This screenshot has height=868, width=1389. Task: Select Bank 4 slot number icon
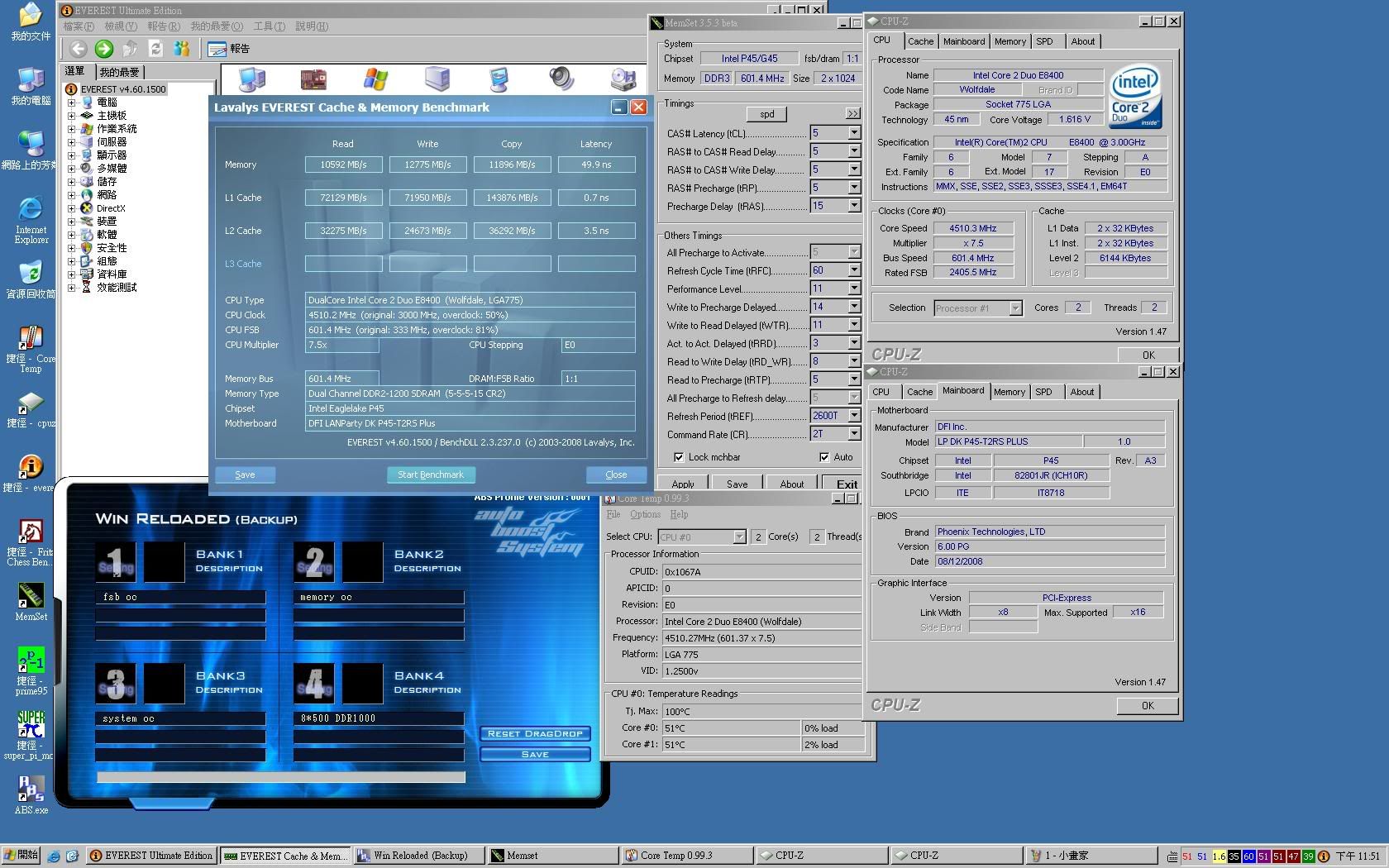(314, 683)
